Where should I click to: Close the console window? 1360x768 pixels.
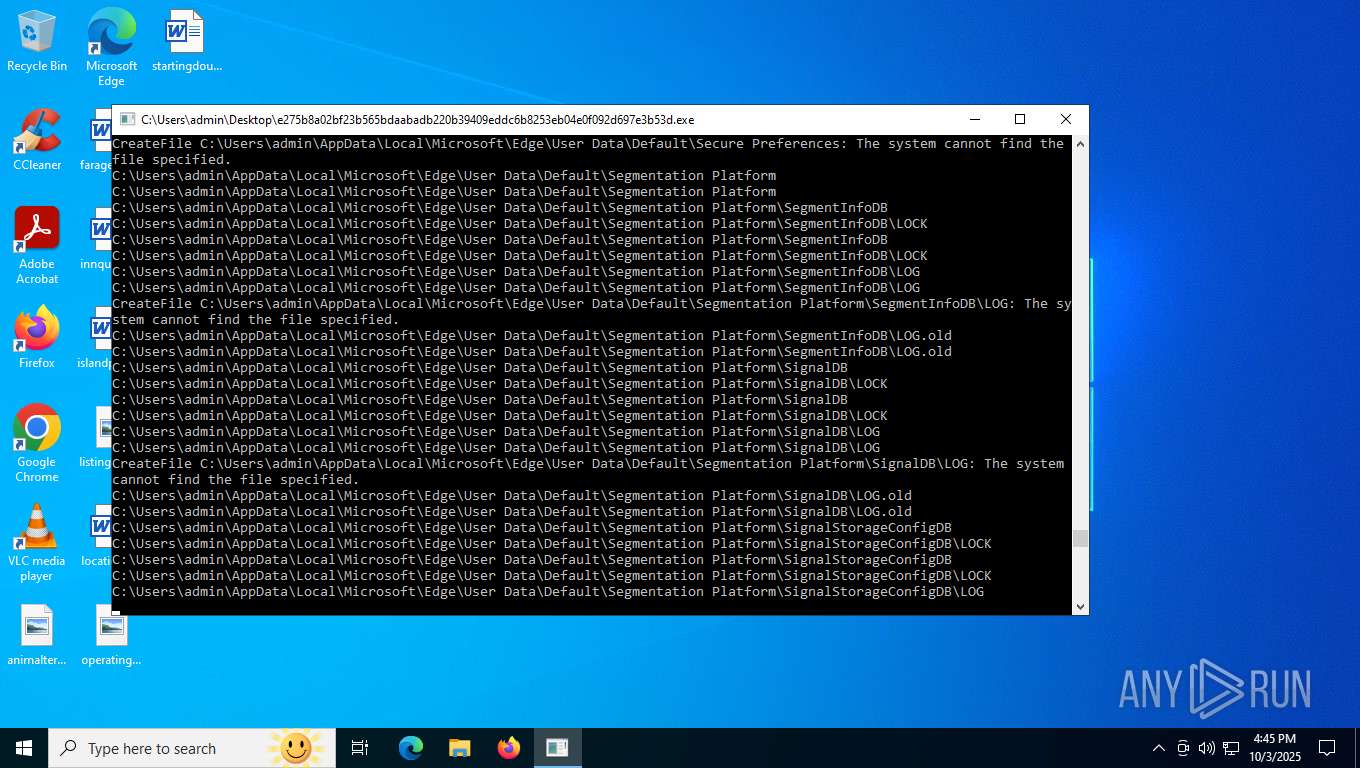[1066, 119]
